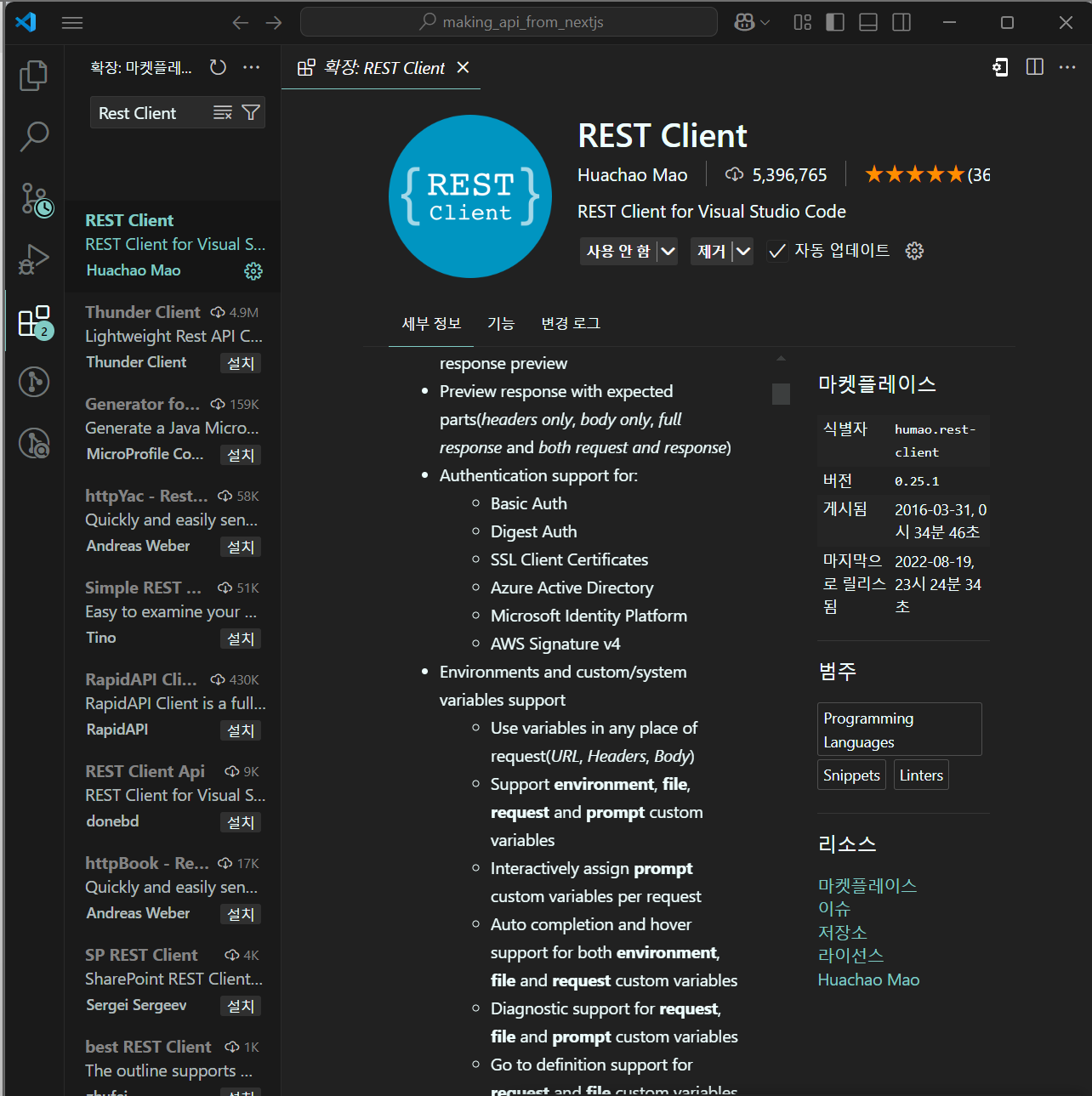Click the Uninstall (제거) button

pyautogui.click(x=711, y=251)
